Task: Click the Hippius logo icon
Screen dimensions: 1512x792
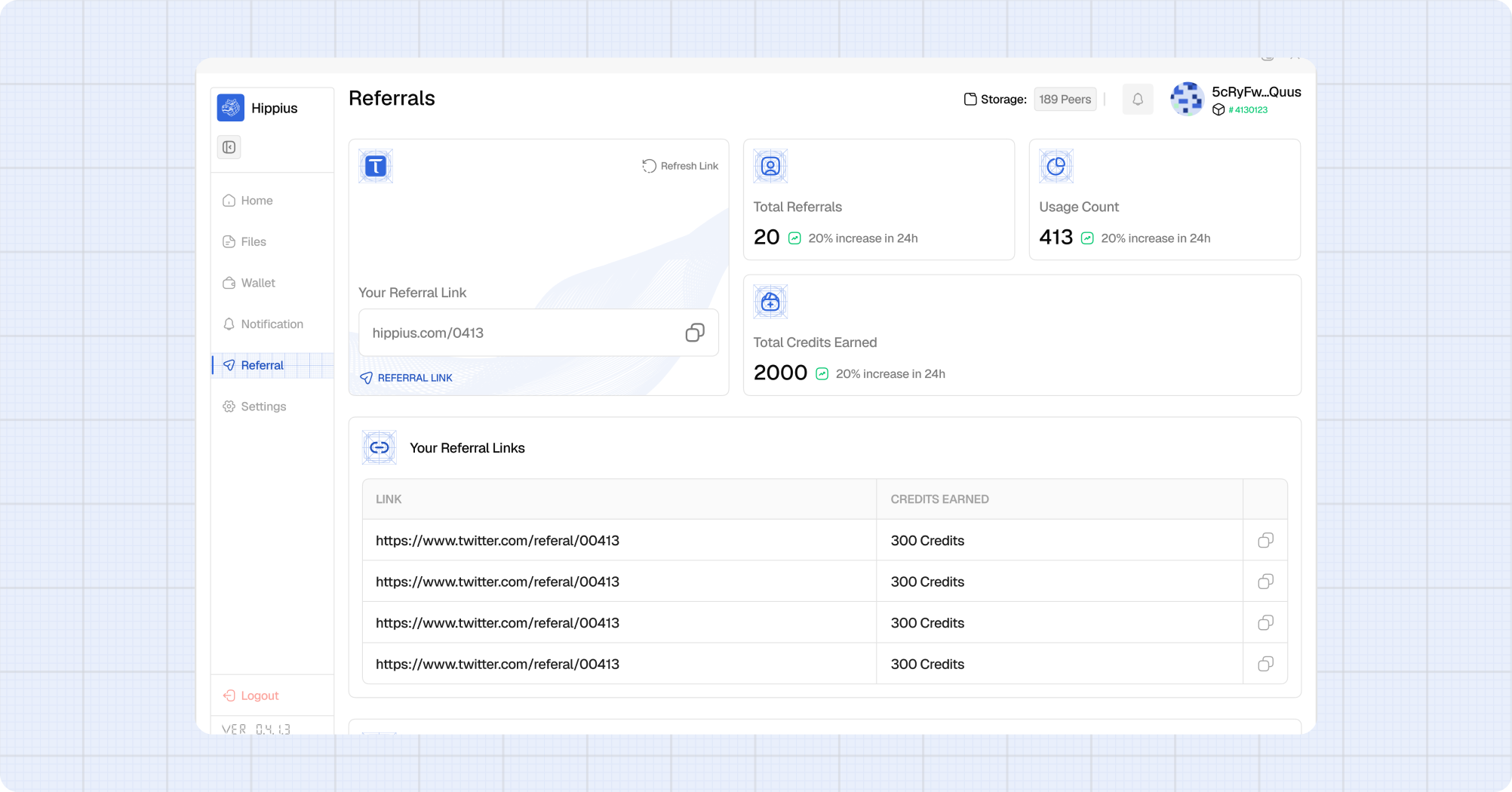Action: pyautogui.click(x=231, y=108)
